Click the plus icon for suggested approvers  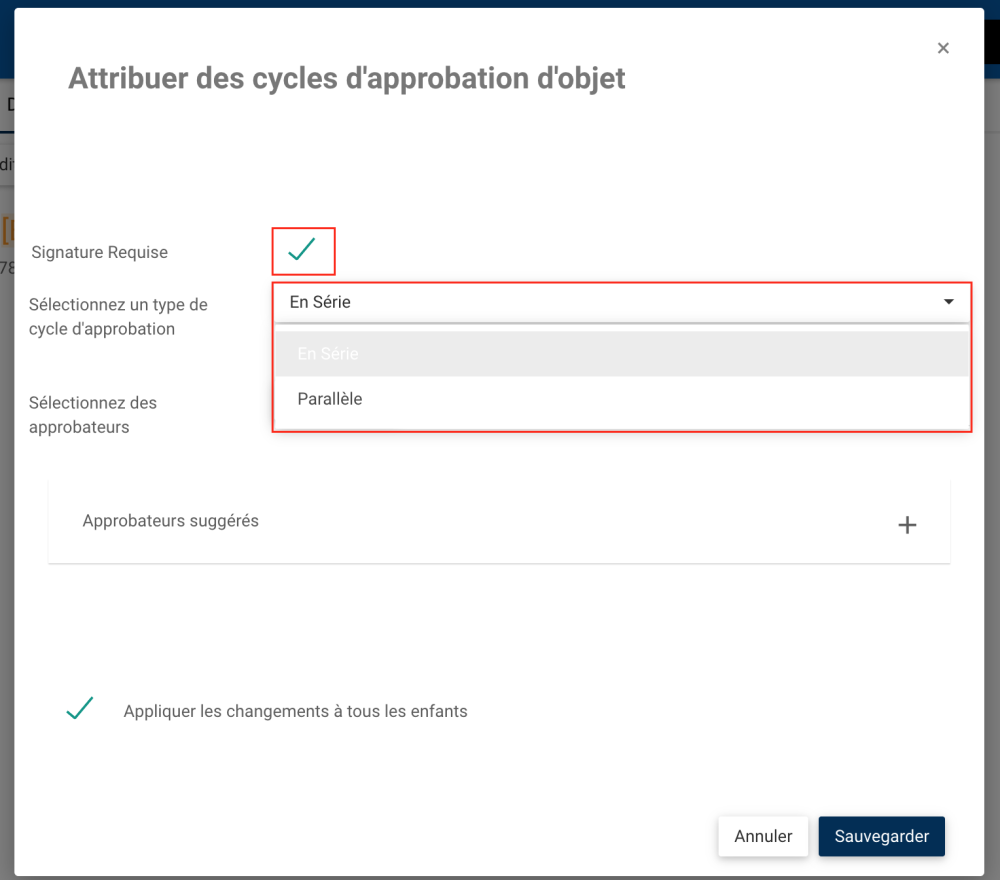click(907, 525)
